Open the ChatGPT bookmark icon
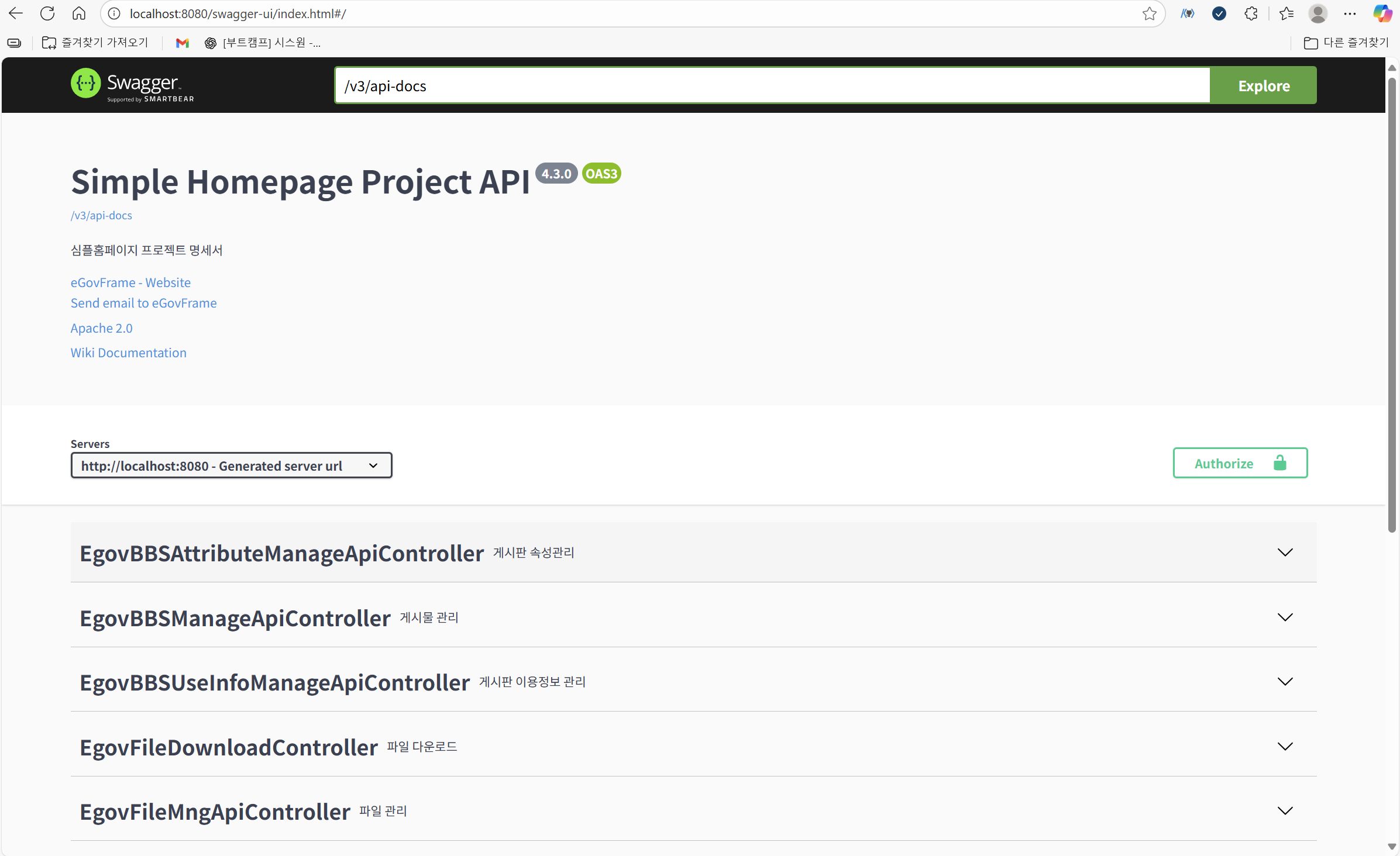The height and width of the screenshot is (856, 1400). point(210,42)
